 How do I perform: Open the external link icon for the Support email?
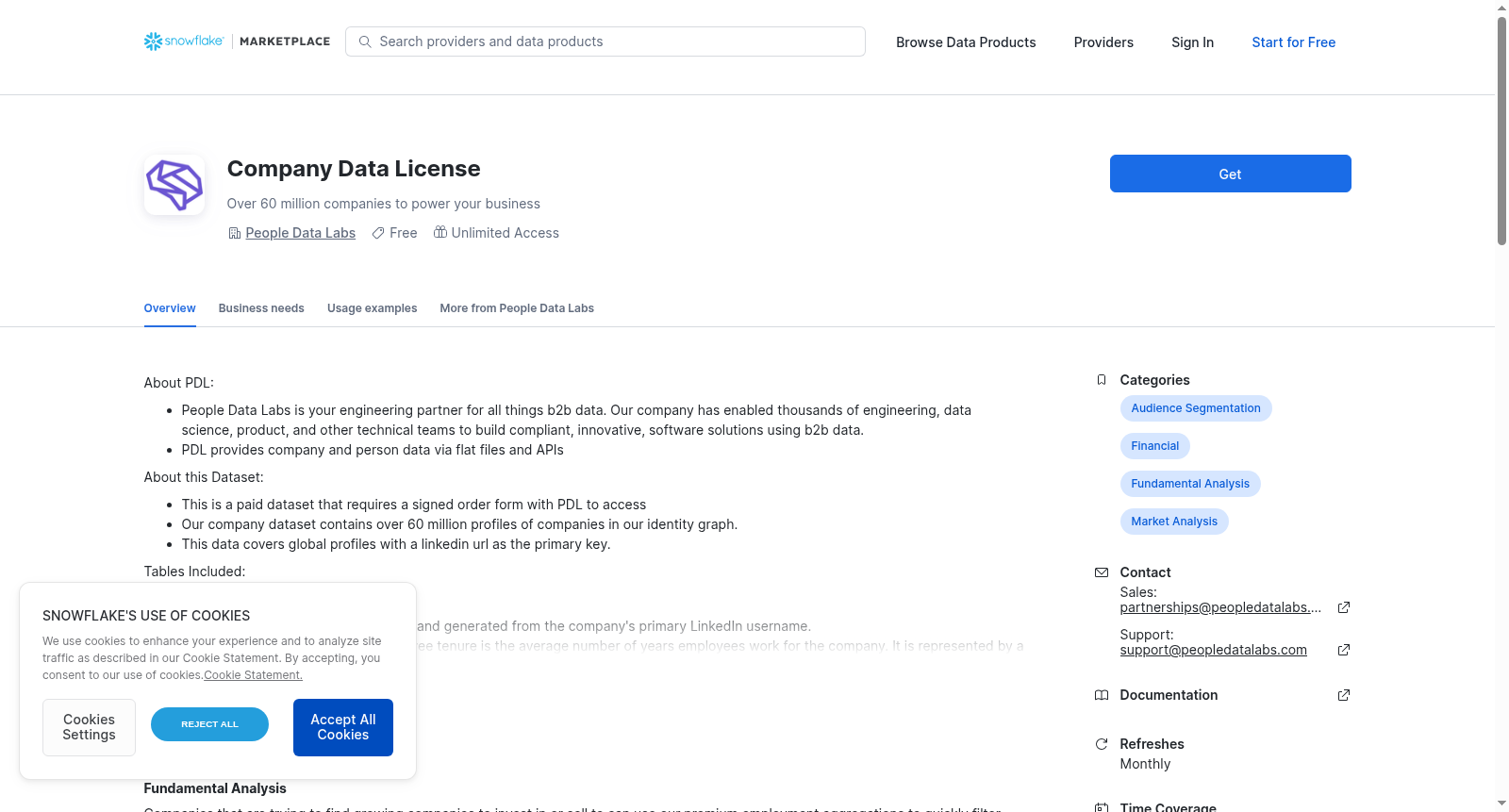1344,650
